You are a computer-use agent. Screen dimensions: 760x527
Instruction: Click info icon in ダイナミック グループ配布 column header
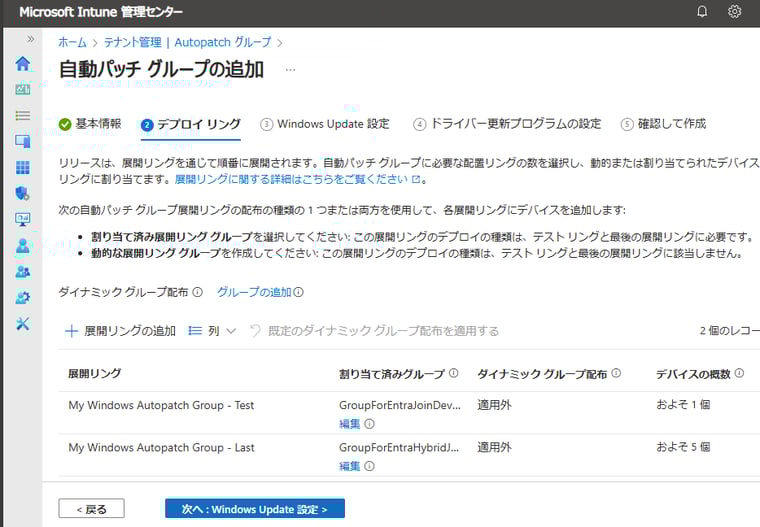click(616, 373)
